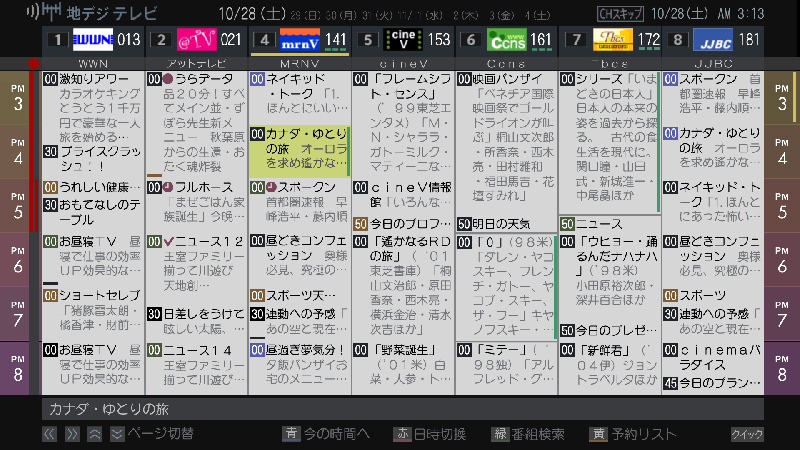The height and width of the screenshot is (450, 800).
Task: Select the Tbcs channel 172 logo
Action: pyautogui.click(x=612, y=40)
